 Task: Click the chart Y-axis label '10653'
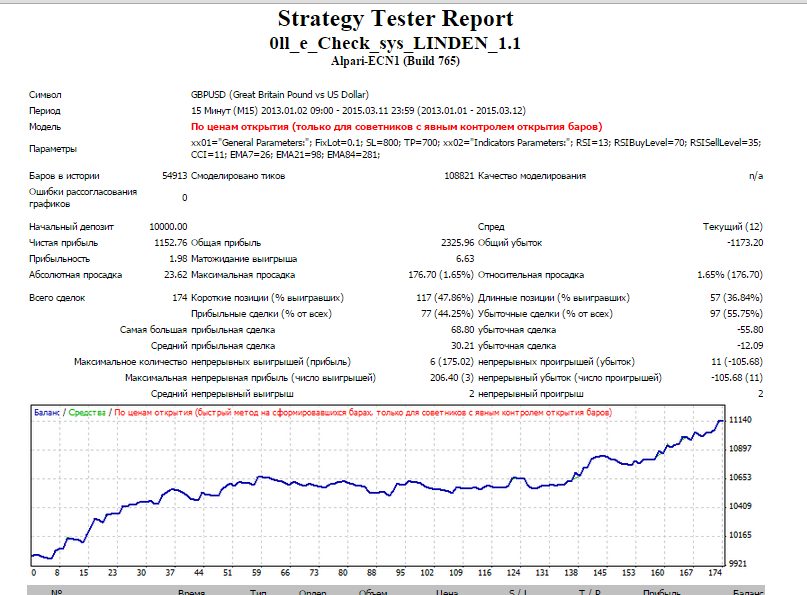740,477
